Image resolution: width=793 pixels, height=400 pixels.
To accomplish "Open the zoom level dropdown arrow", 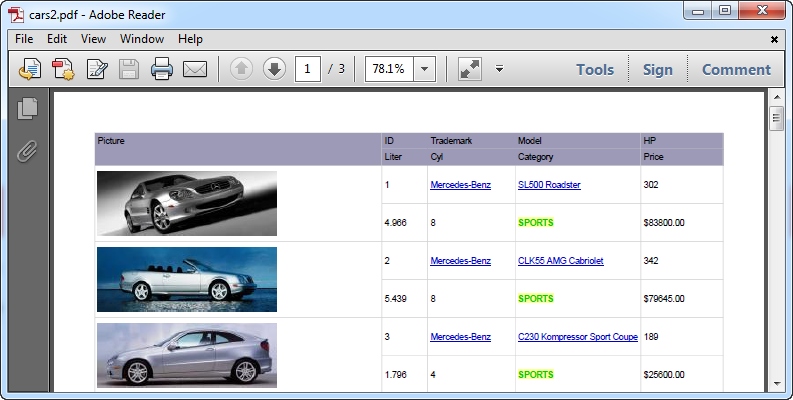I will coord(425,69).
